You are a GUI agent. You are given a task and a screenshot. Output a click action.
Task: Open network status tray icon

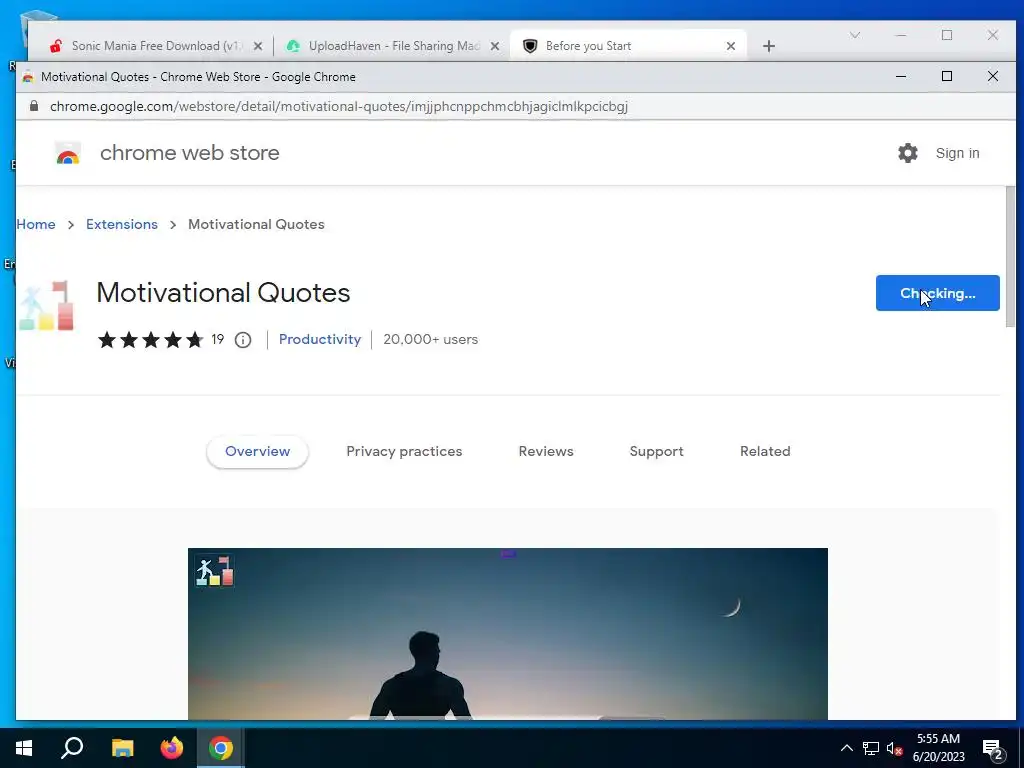(871, 748)
